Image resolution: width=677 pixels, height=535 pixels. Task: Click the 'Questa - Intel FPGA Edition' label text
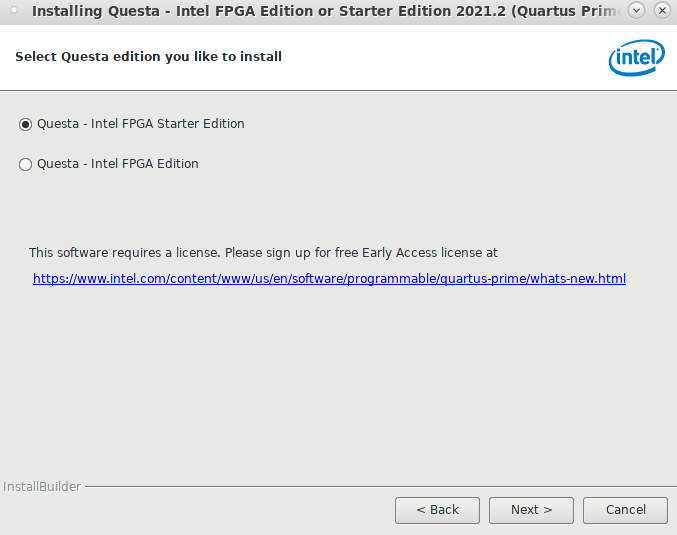click(118, 164)
